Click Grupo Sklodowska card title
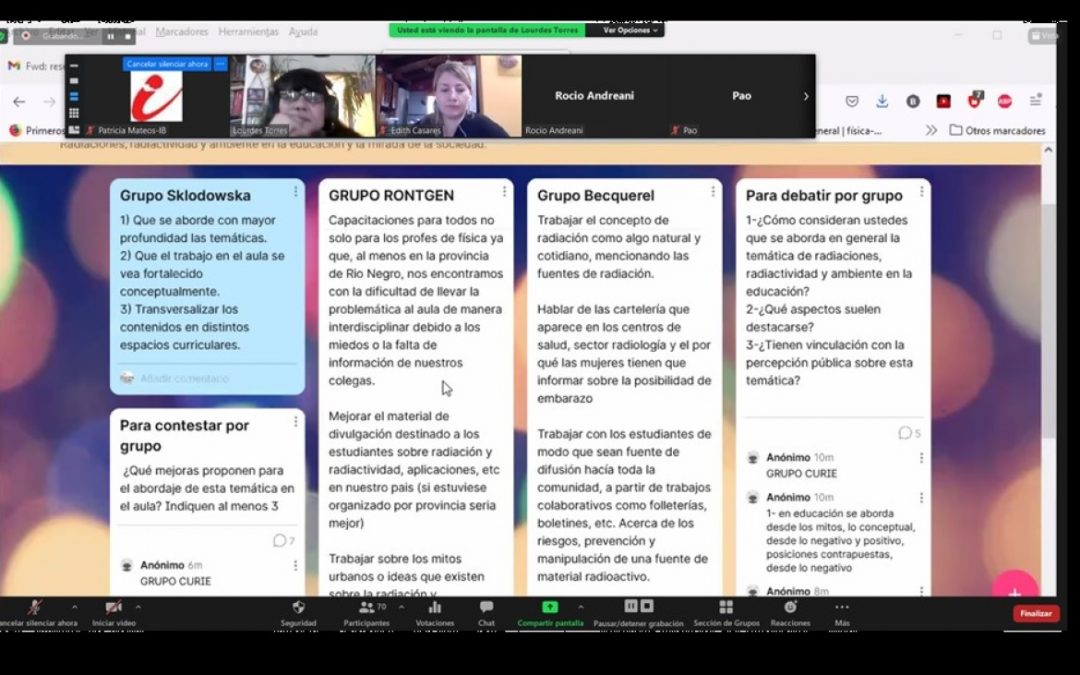1080x675 pixels. tap(185, 196)
